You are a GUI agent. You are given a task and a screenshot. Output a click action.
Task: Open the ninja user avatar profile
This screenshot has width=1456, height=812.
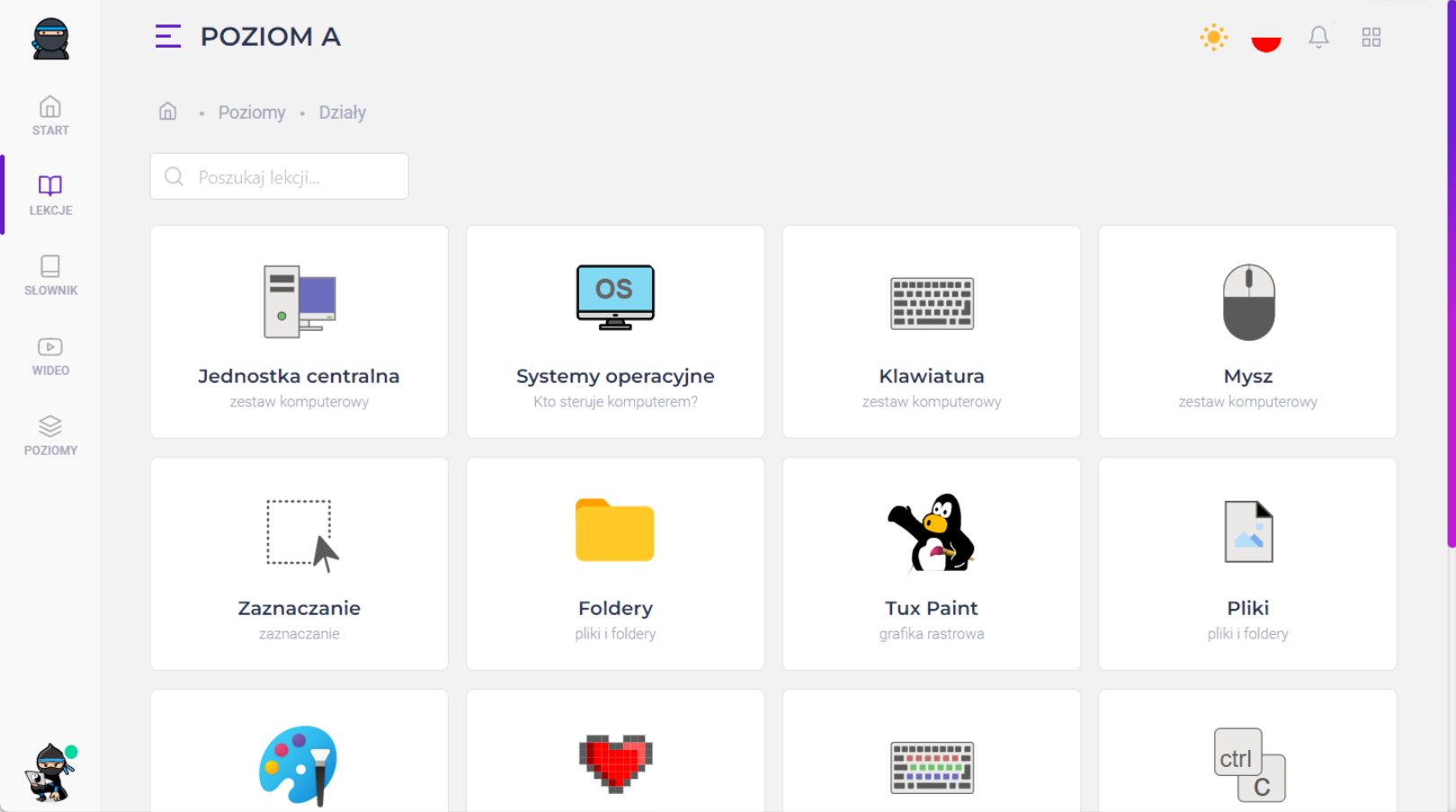50,773
